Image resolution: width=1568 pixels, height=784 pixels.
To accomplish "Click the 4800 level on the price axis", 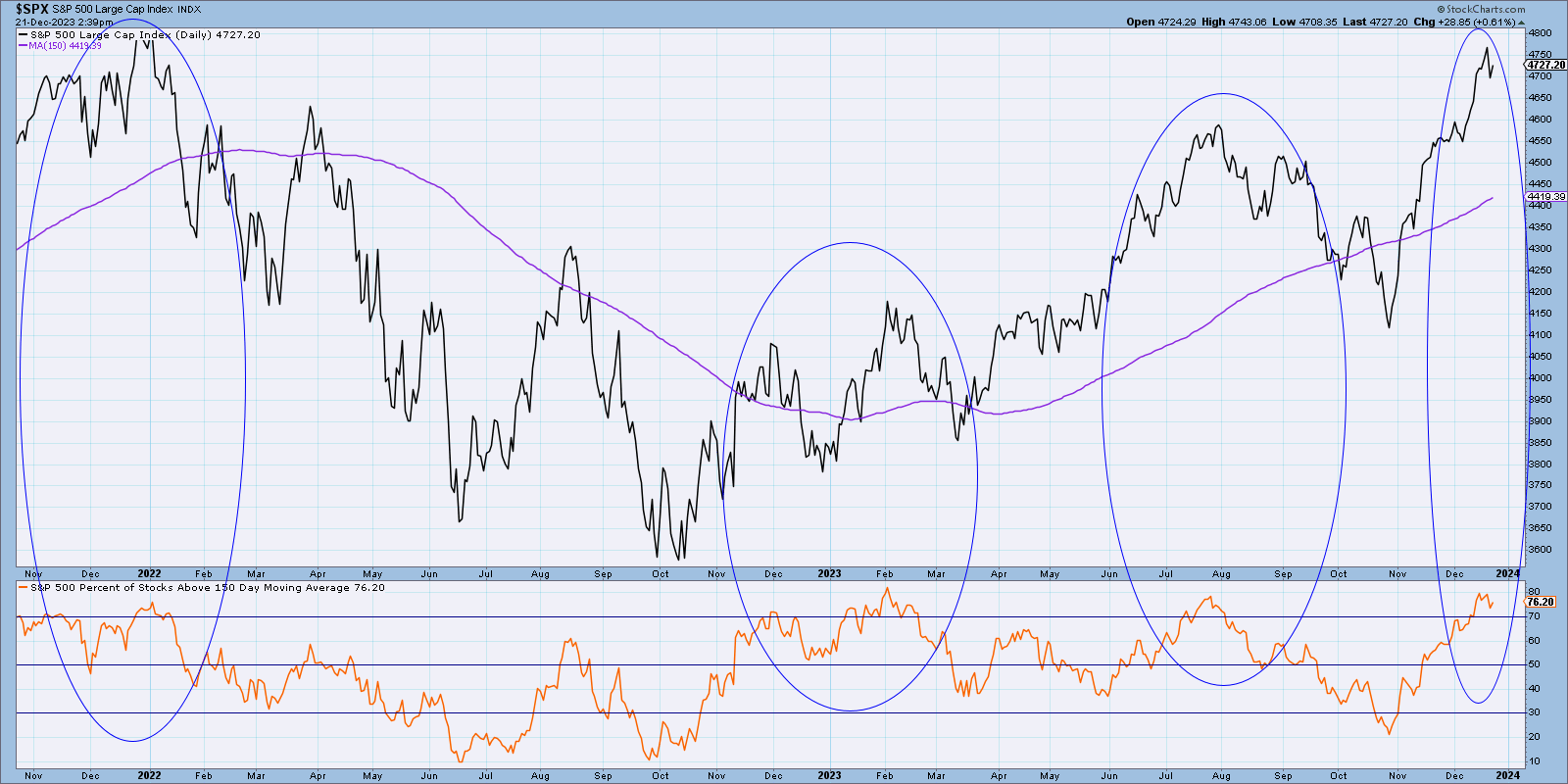I will [1540, 32].
